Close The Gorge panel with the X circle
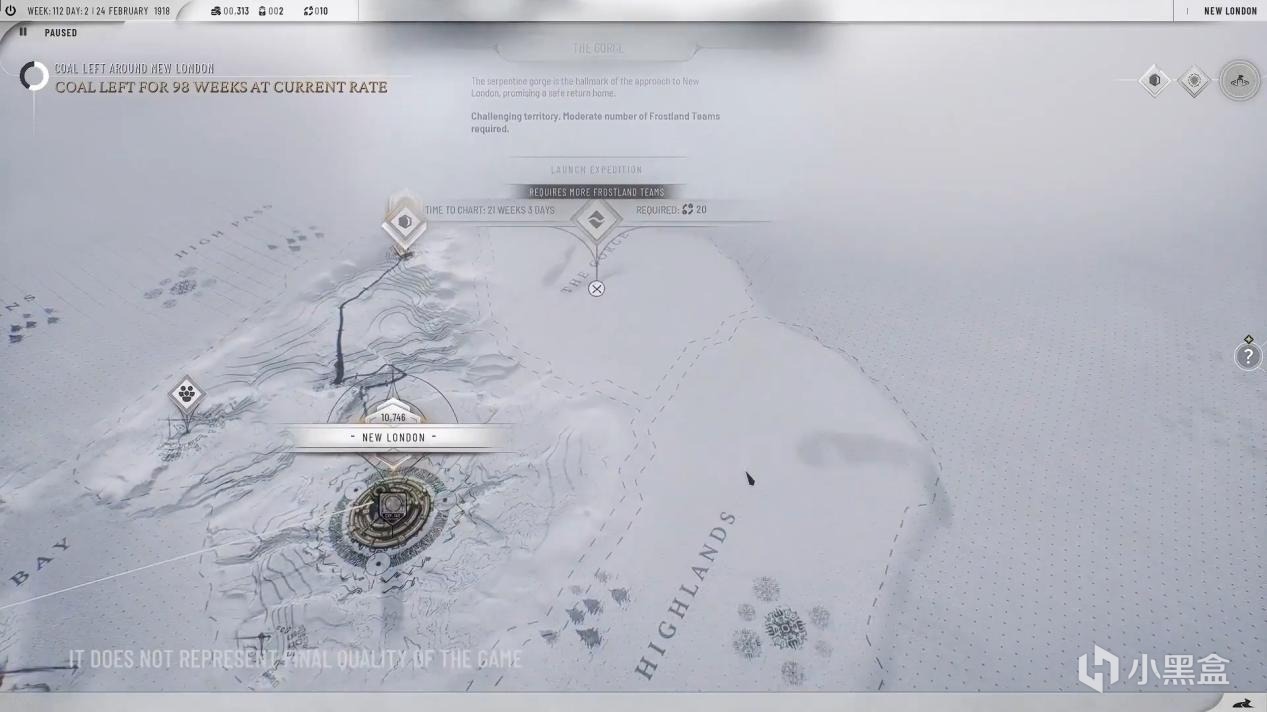This screenshot has height=712, width=1267. 596,289
